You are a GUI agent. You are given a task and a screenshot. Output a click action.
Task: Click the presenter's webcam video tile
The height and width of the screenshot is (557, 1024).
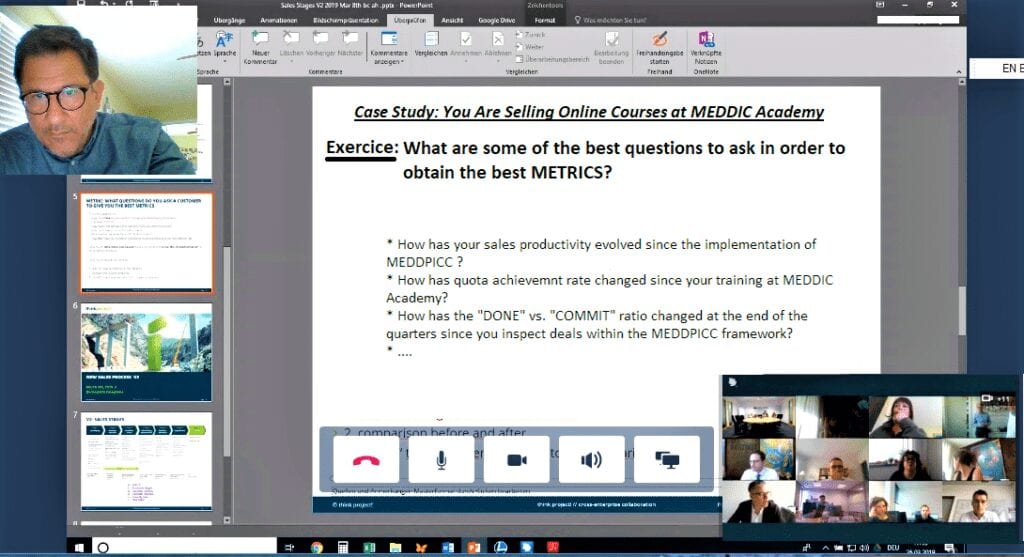pyautogui.click(x=99, y=90)
